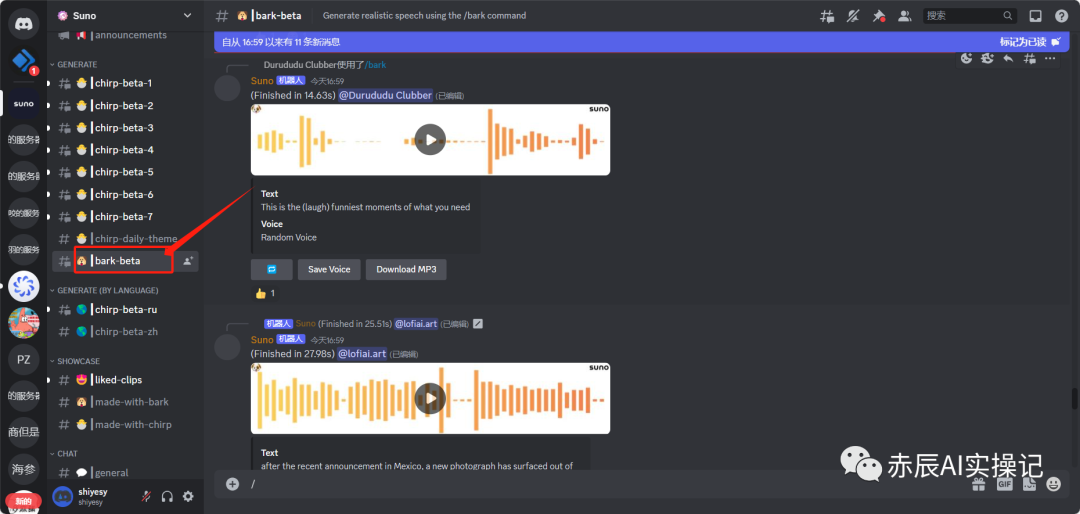The width and height of the screenshot is (1080, 514).
Task: Open attachment plus button in message box
Action: pyautogui.click(x=233, y=484)
